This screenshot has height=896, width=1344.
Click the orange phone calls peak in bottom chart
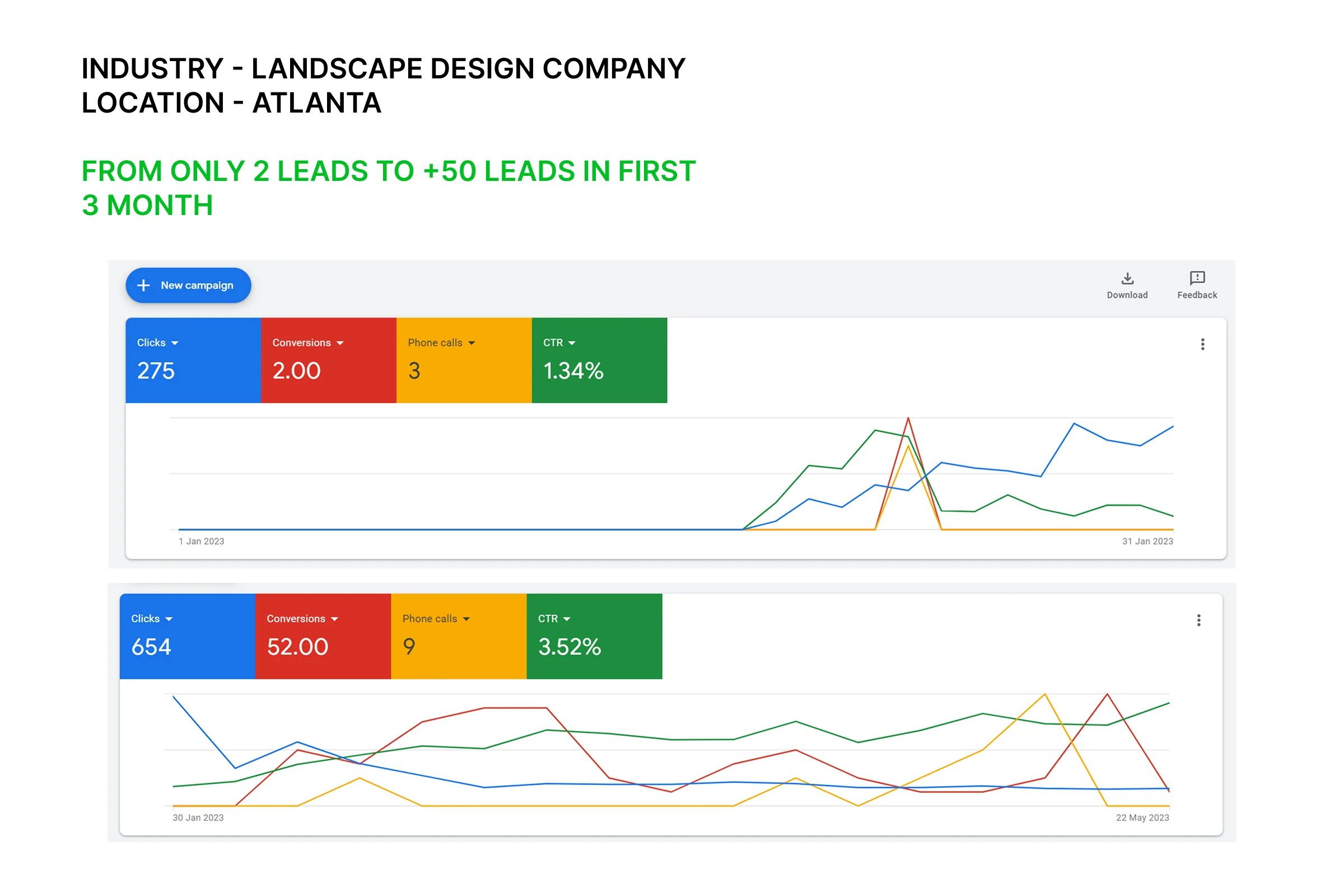pos(1044,694)
